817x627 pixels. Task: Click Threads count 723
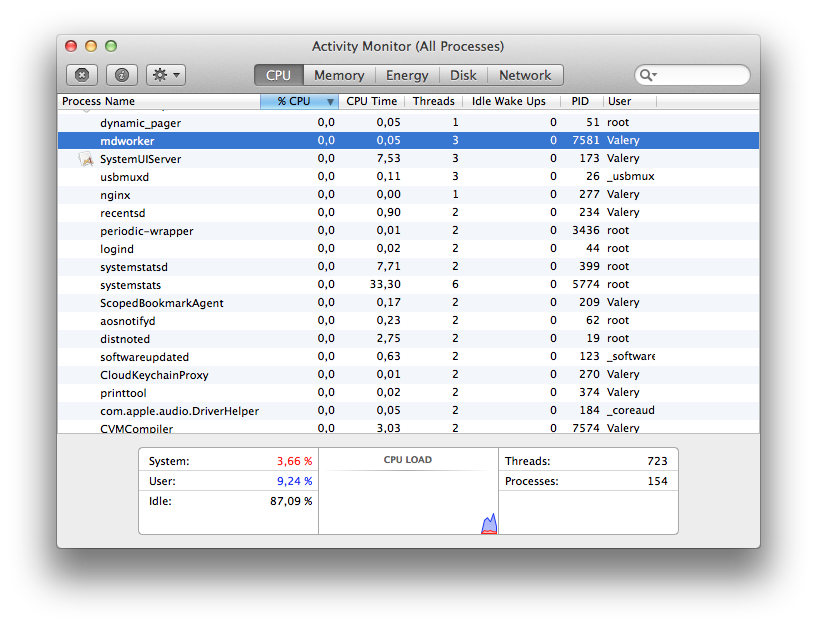pyautogui.click(x=657, y=461)
